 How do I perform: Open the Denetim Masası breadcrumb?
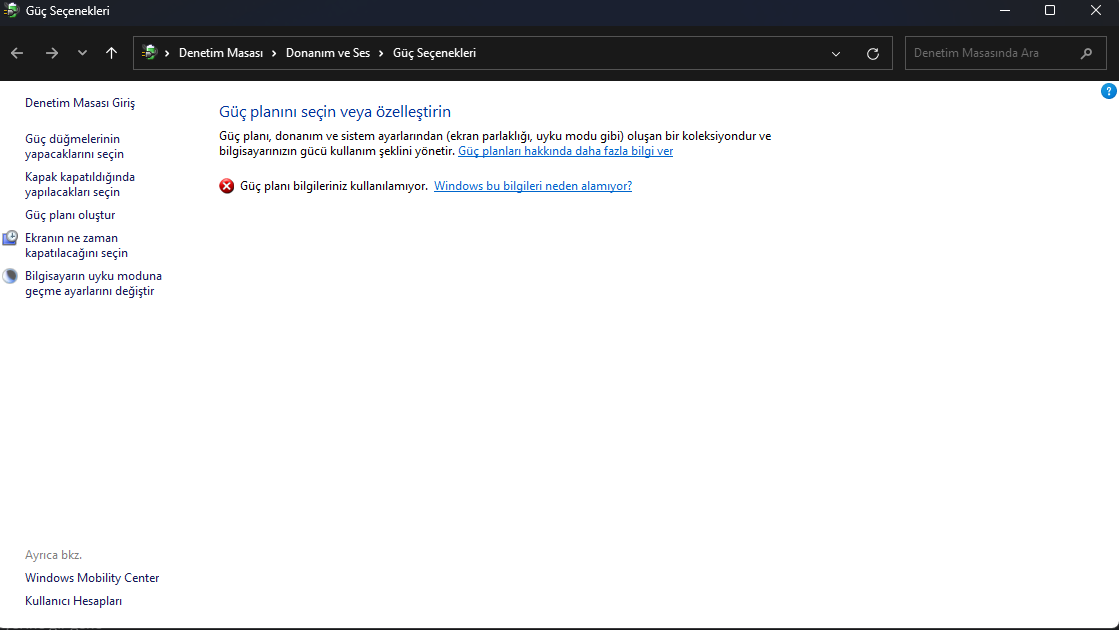coord(221,53)
